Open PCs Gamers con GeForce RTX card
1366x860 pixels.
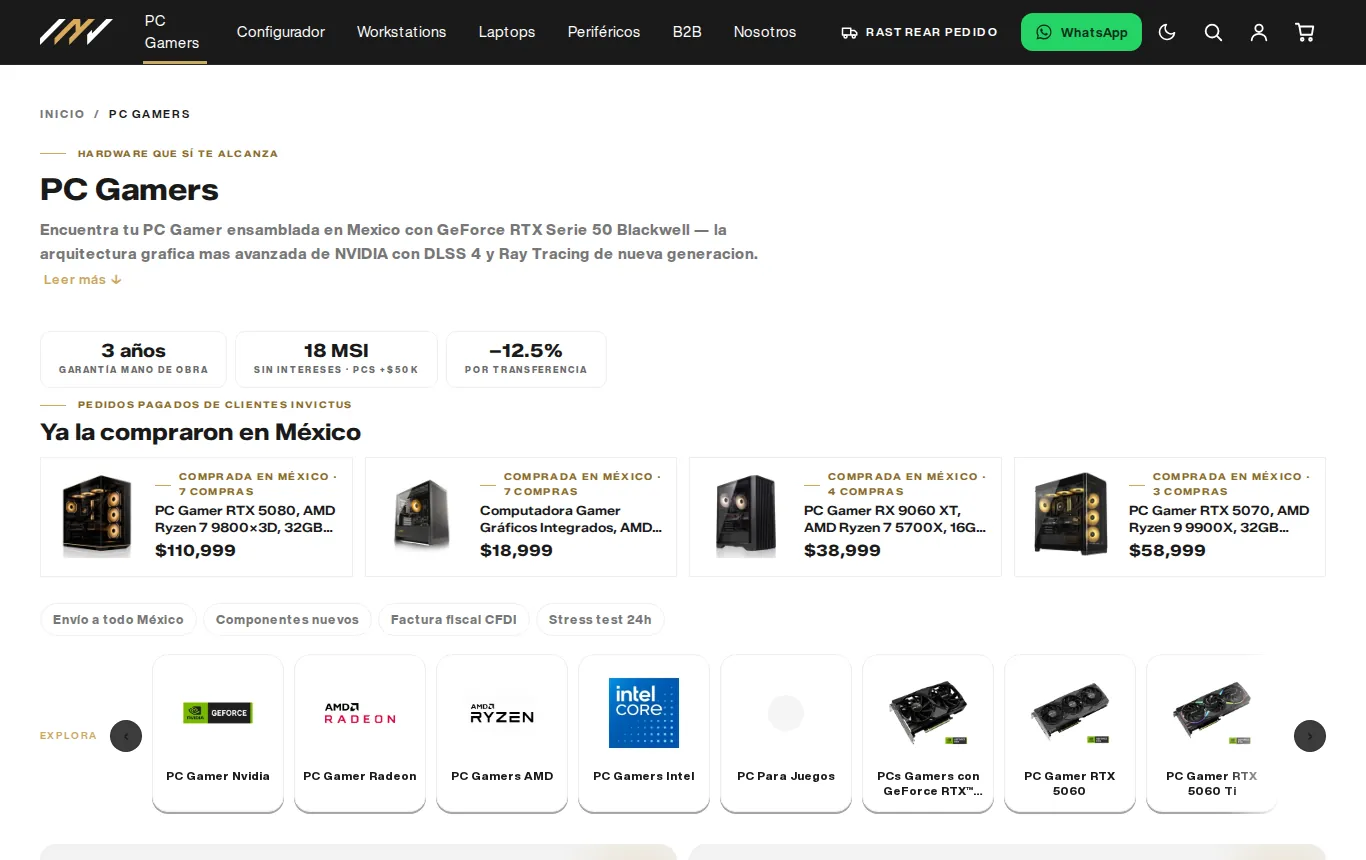tap(928, 733)
